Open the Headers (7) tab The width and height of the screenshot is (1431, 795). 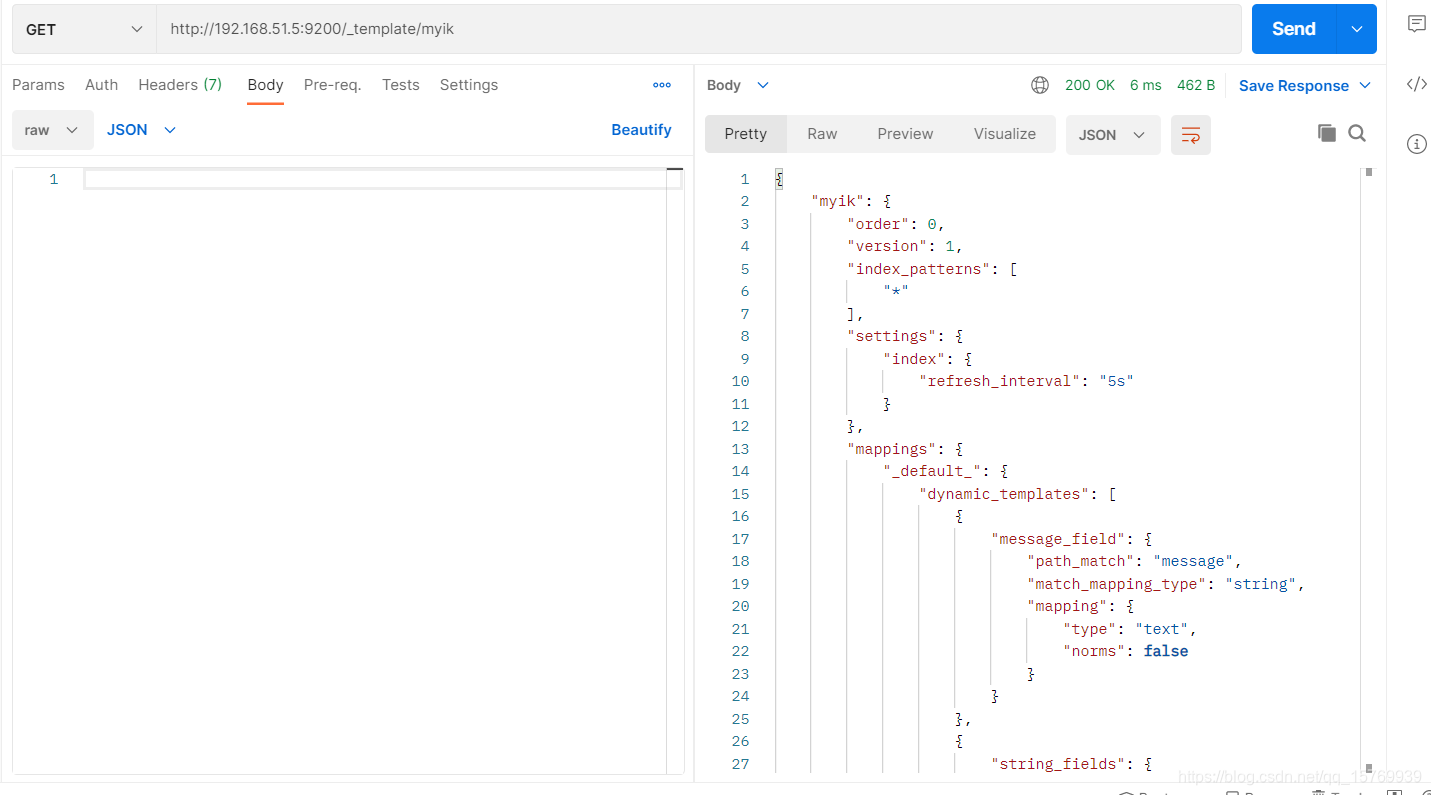(180, 85)
